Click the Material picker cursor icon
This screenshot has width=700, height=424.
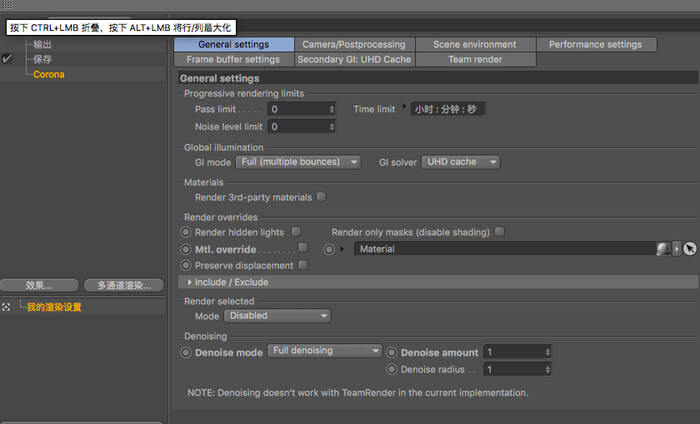pos(690,249)
